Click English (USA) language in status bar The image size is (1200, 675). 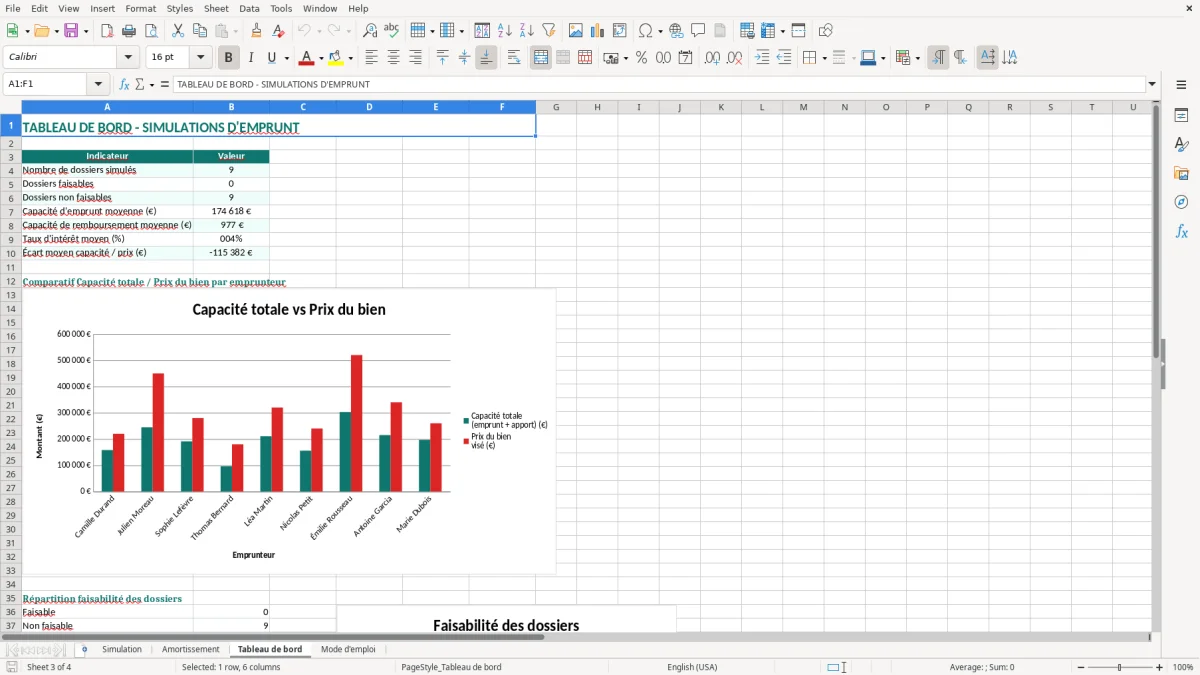(692, 667)
